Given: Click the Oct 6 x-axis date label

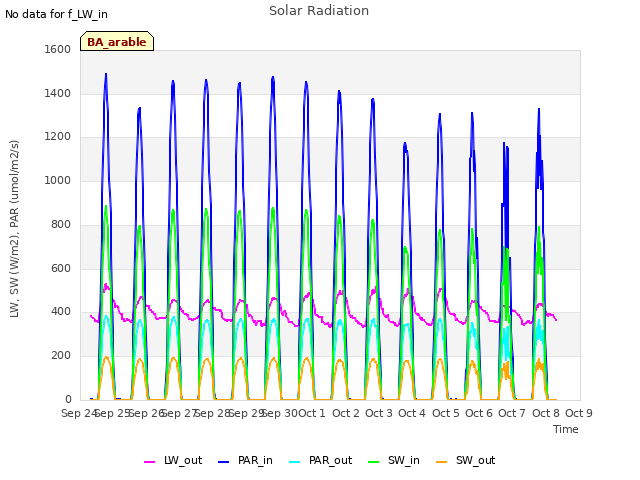Looking at the screenshot, I should (x=479, y=413).
